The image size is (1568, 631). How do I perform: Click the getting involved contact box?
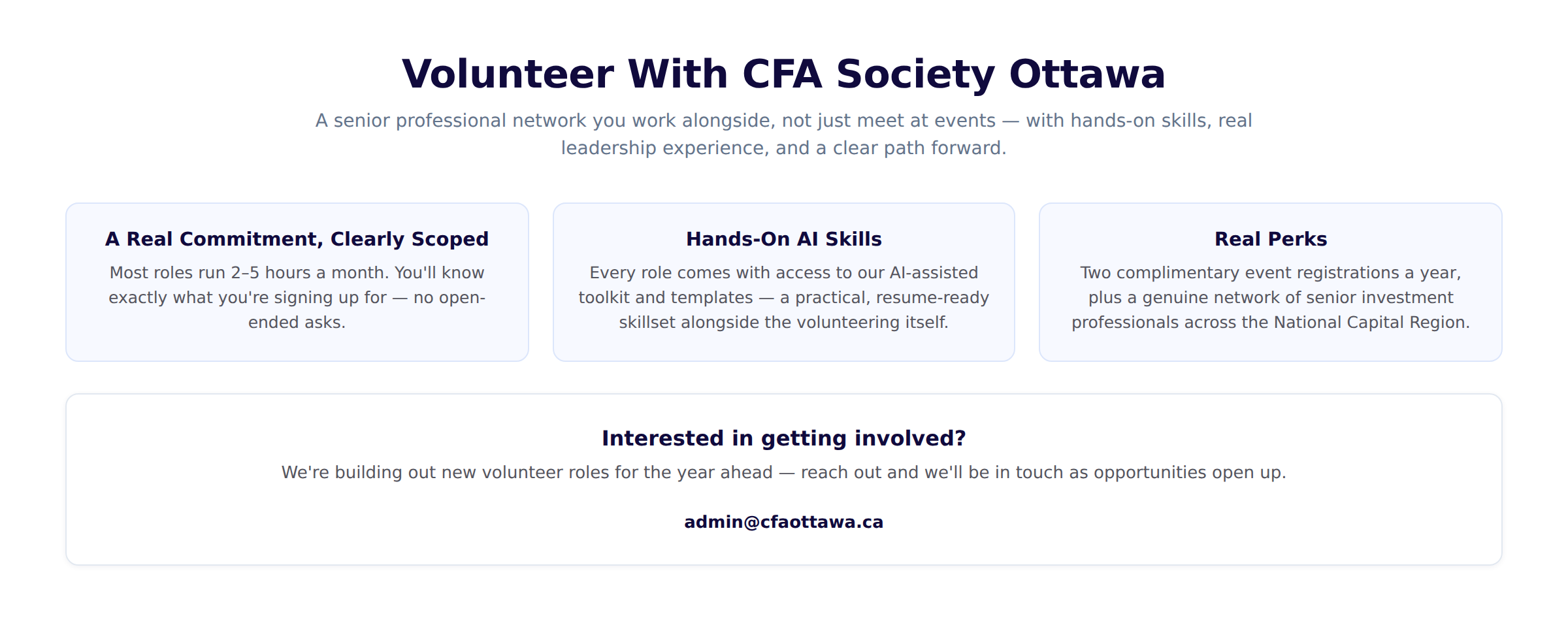point(783,479)
